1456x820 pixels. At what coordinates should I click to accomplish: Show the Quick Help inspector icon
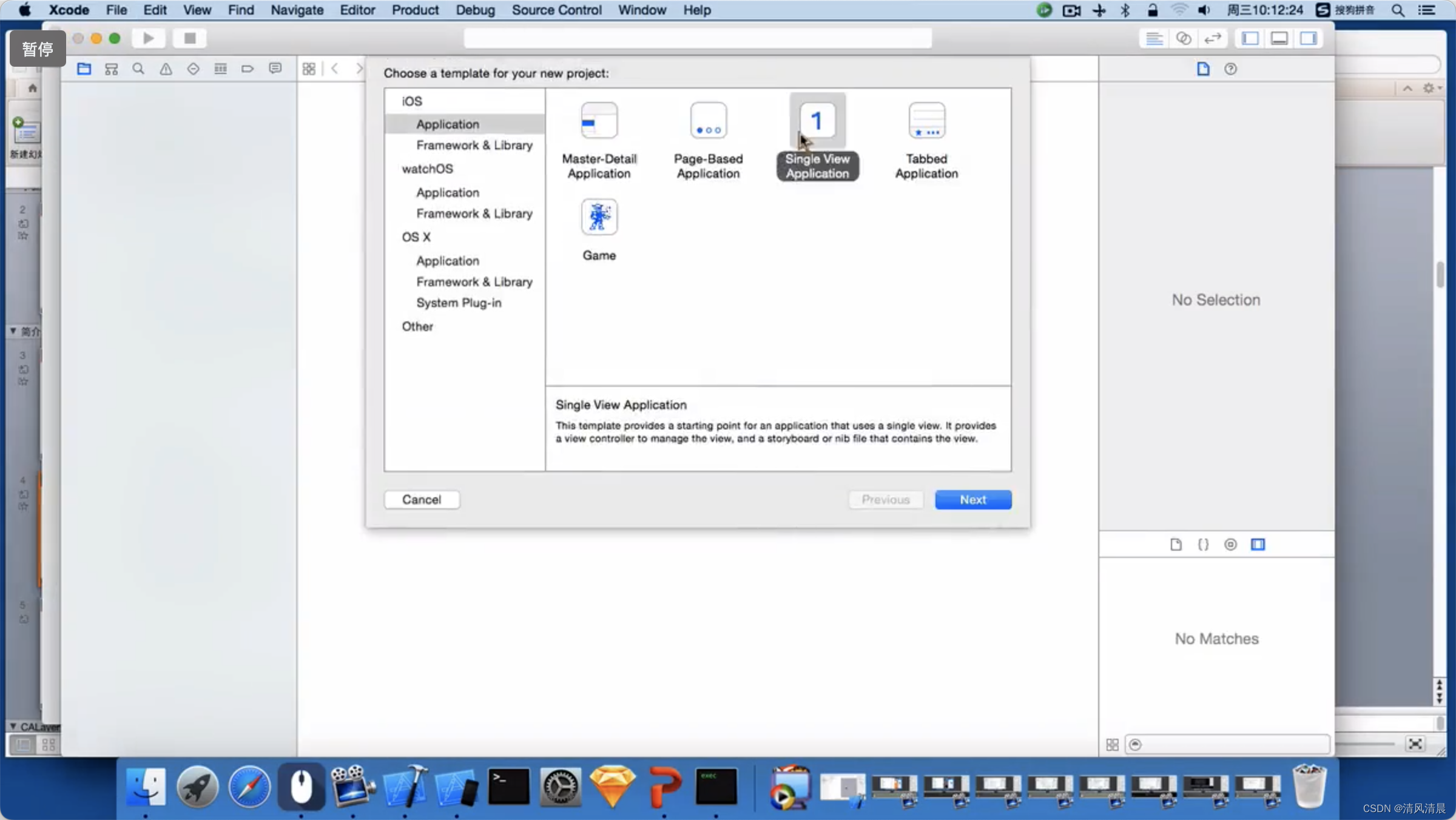1230,69
